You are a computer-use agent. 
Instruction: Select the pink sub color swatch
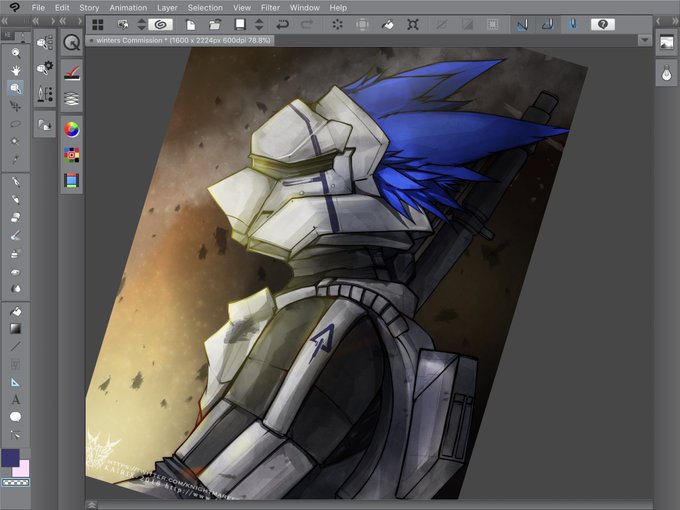(x=21, y=469)
